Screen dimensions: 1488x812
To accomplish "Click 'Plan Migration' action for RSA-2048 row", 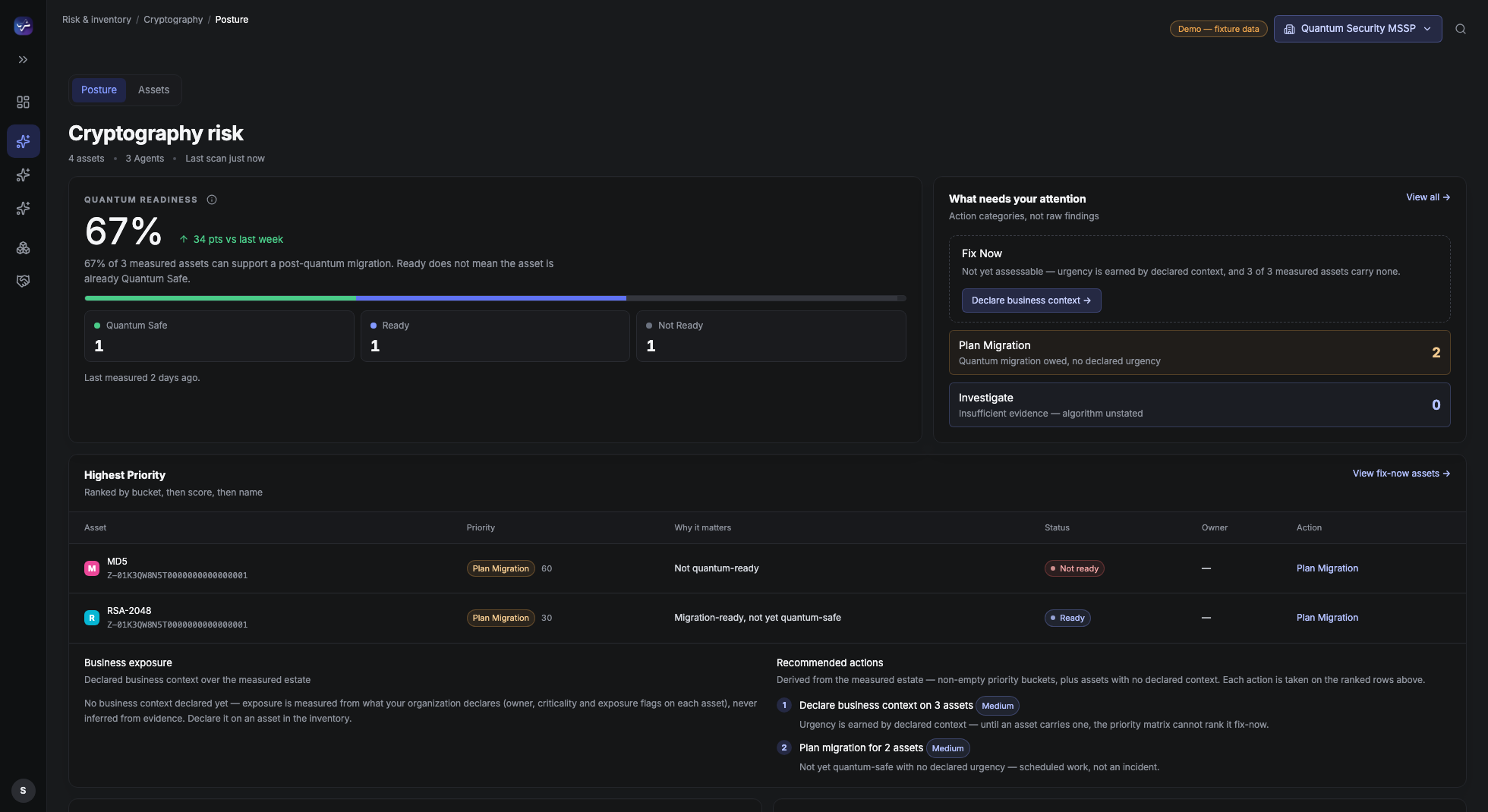I will tap(1327, 618).
